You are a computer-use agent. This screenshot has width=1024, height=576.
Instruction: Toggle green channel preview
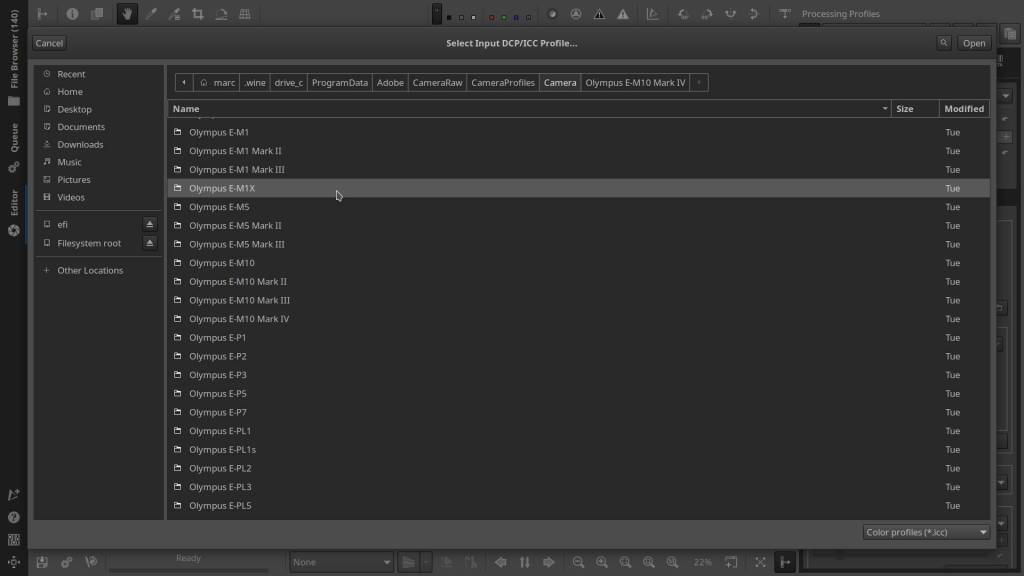pyautogui.click(x=504, y=17)
